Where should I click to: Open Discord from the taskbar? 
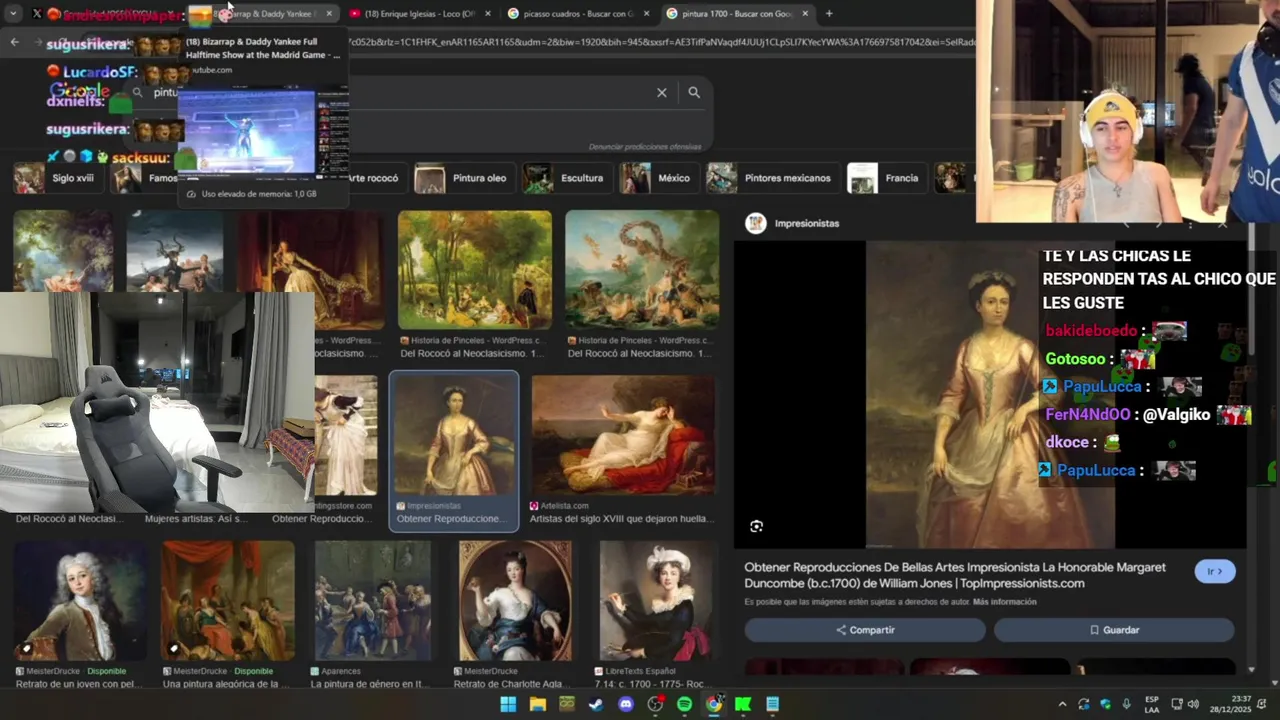[626, 704]
